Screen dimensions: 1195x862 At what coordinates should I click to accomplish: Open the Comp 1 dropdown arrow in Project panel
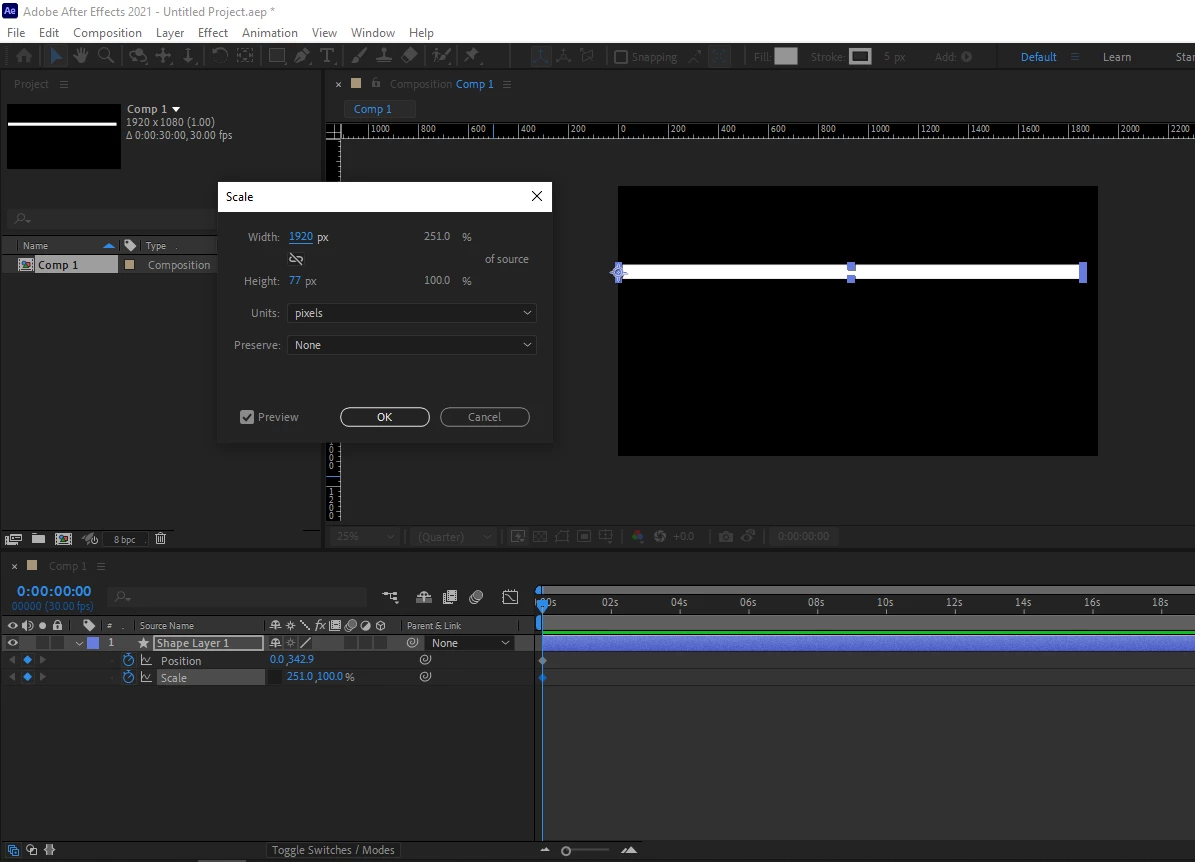pos(176,109)
